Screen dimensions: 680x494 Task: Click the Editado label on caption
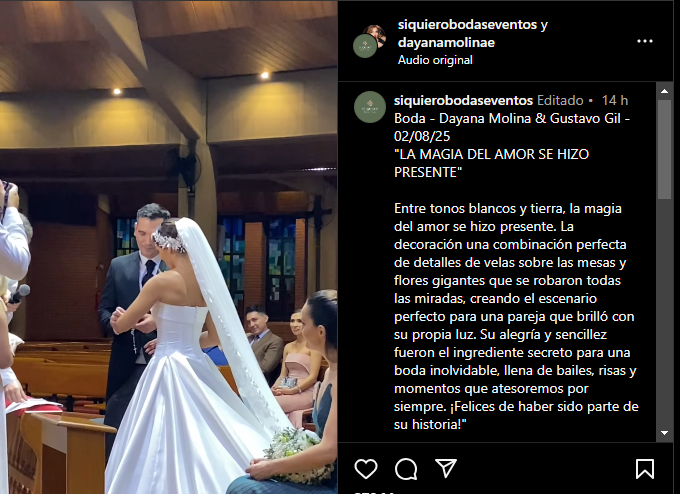[560, 100]
